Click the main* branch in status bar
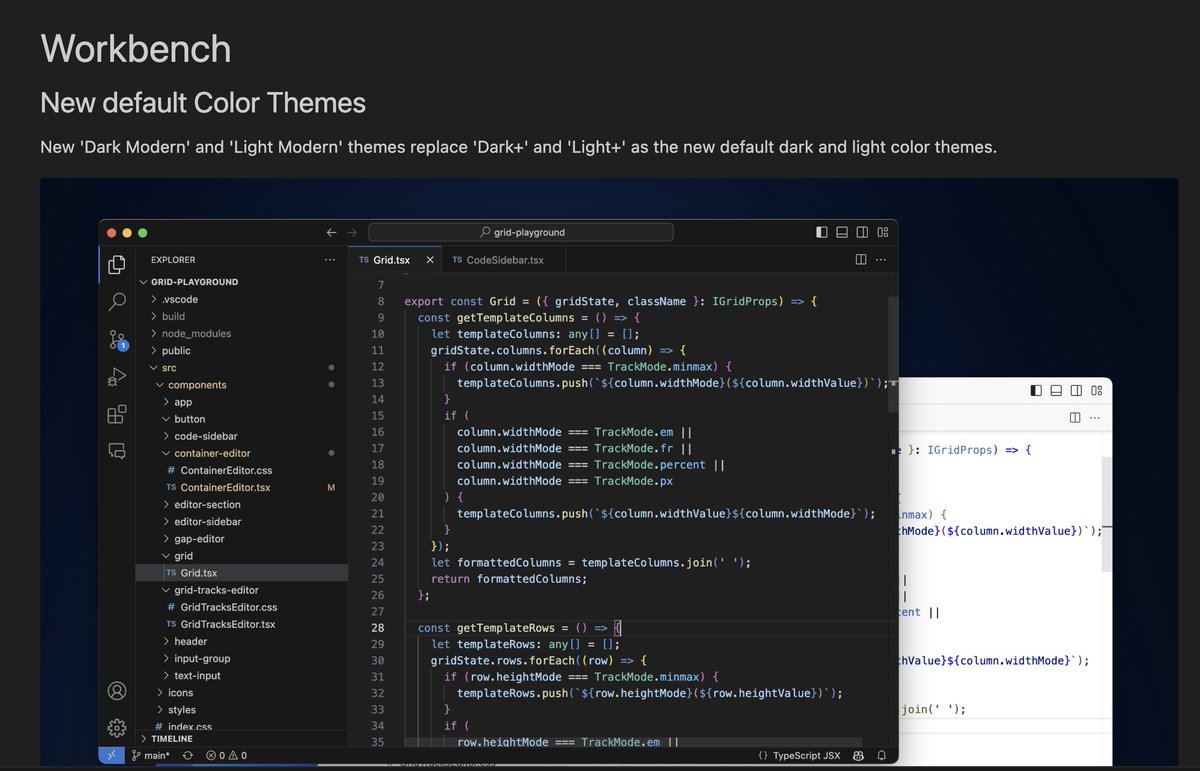This screenshot has width=1200, height=771. (x=150, y=755)
